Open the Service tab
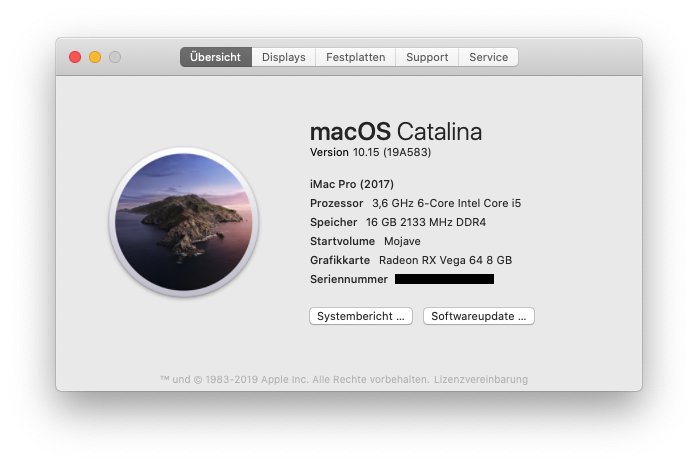This screenshot has height=465, width=698. (x=488, y=57)
